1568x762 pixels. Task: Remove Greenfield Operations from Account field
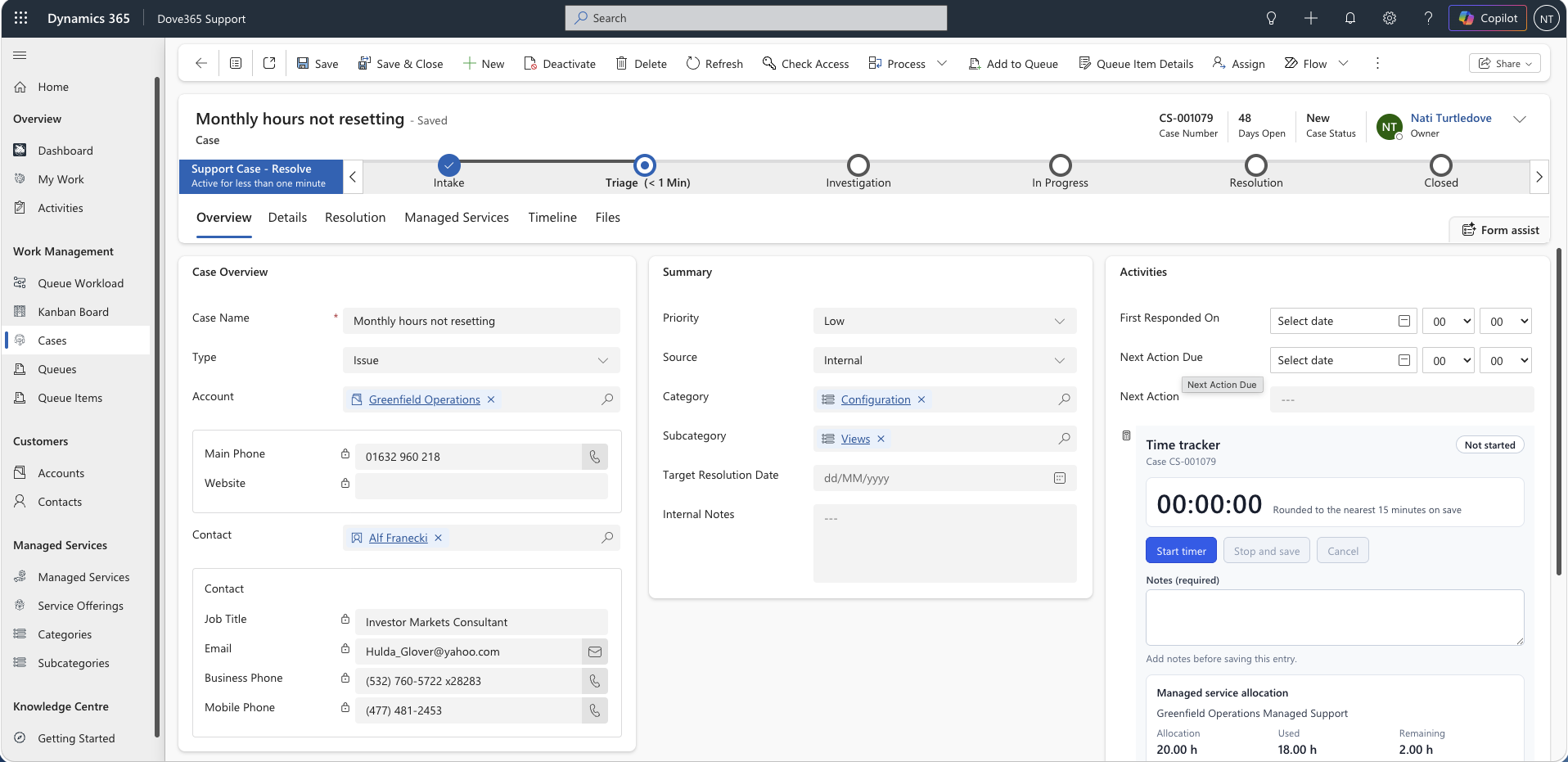pyautogui.click(x=491, y=399)
